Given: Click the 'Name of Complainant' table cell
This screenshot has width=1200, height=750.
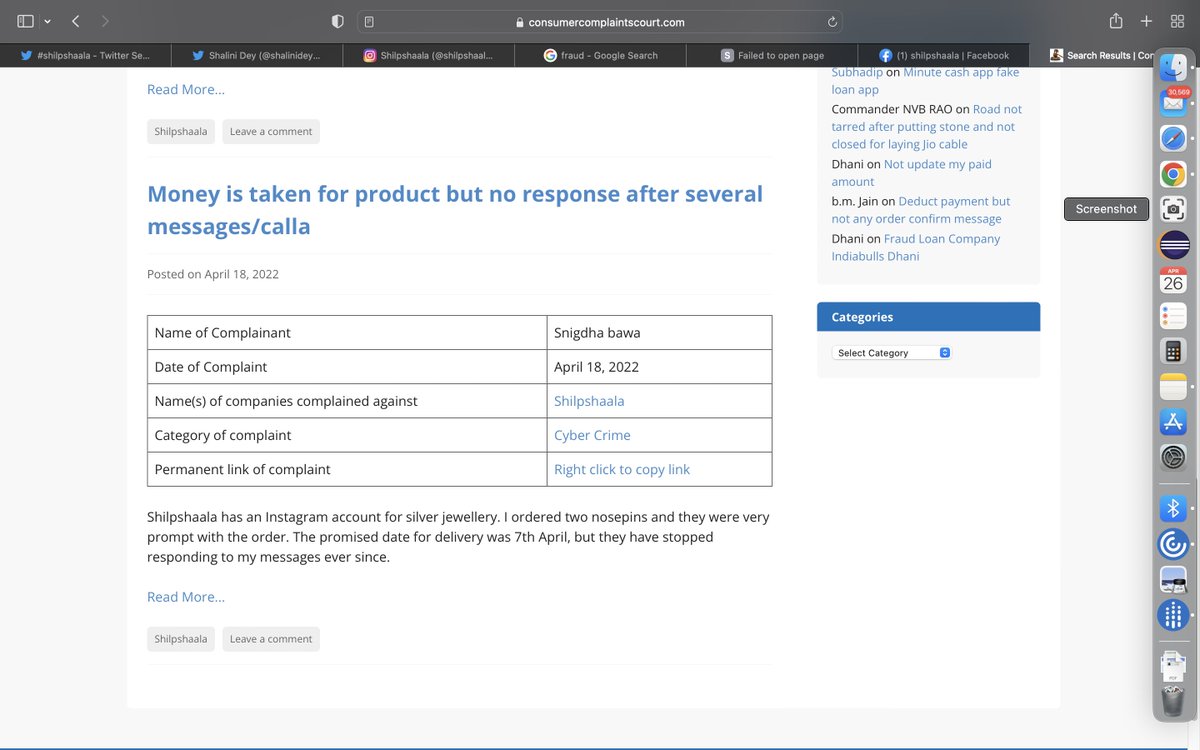Looking at the screenshot, I should pyautogui.click(x=347, y=333).
